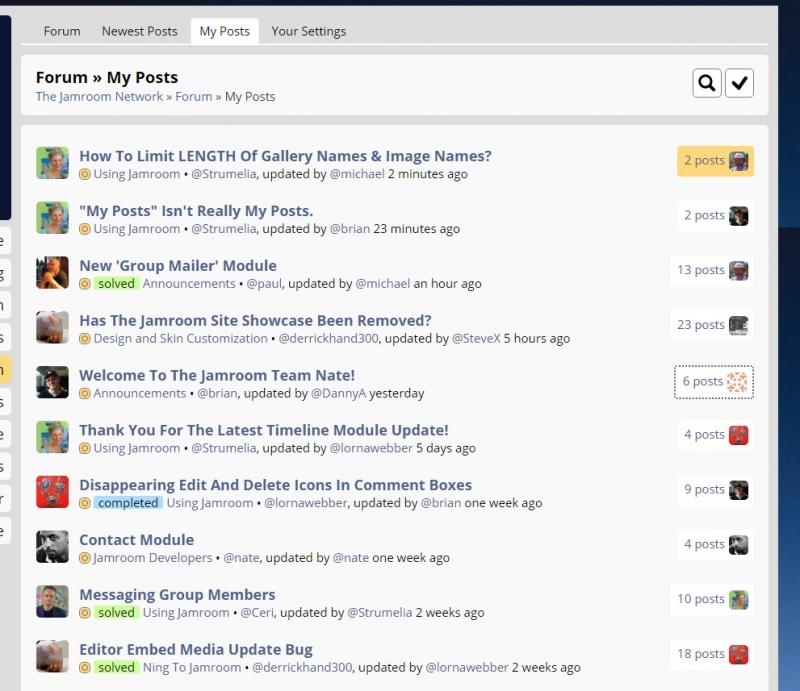Viewport: 800px width, 691px height.
Task: Switch to the Newest Posts tab
Action: [139, 31]
